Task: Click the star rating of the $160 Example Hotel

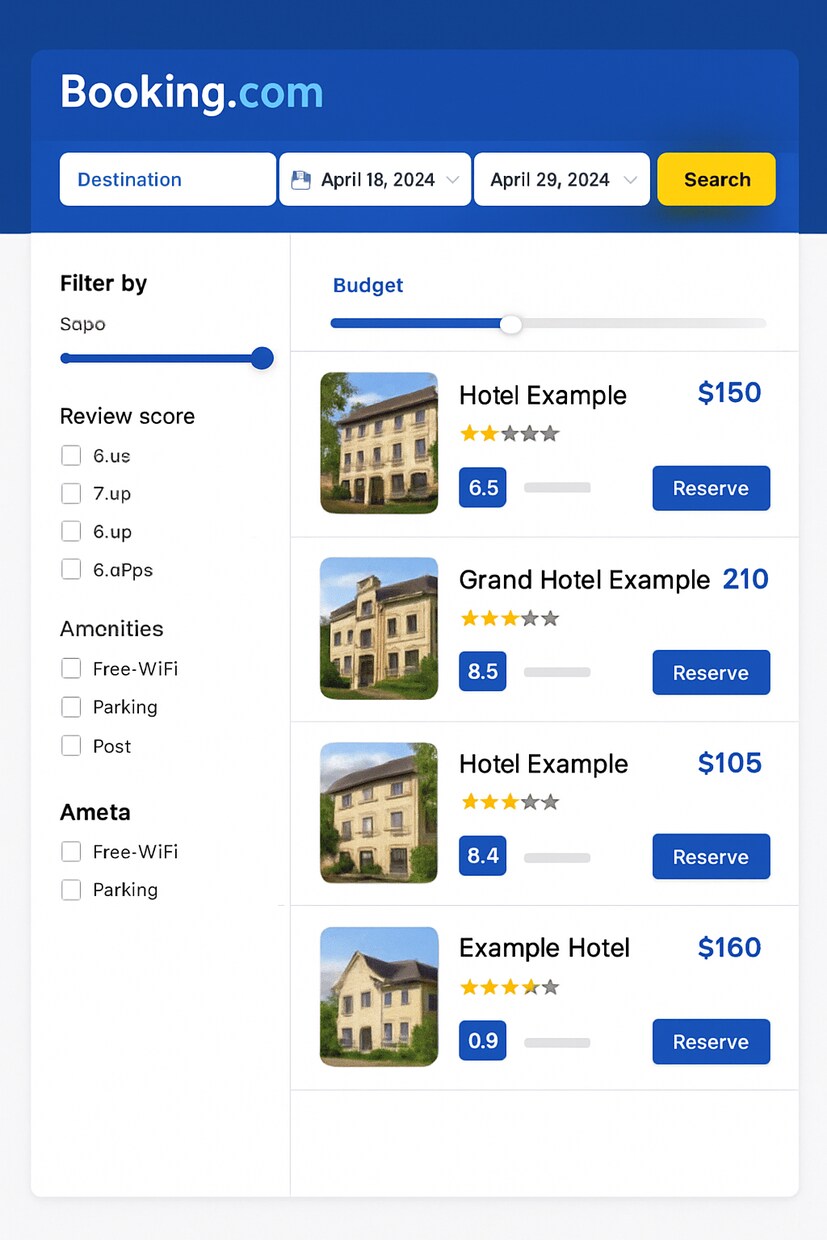Action: (x=509, y=987)
